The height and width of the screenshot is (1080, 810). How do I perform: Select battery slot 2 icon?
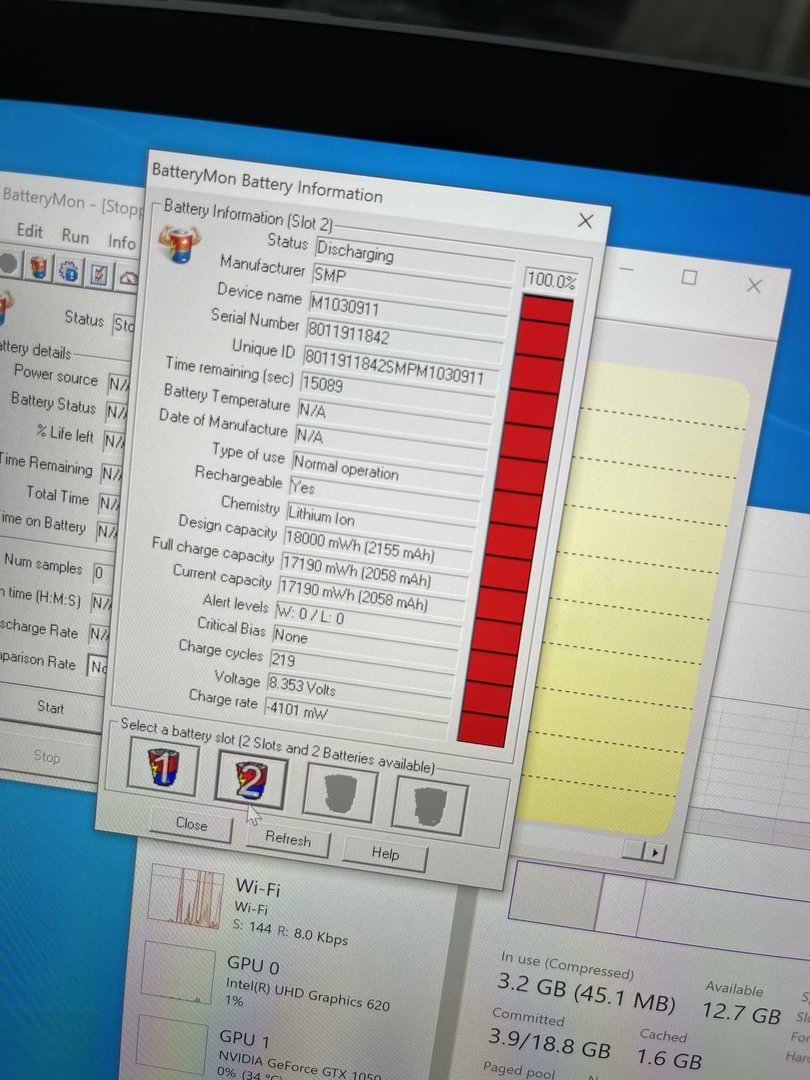coord(253,780)
